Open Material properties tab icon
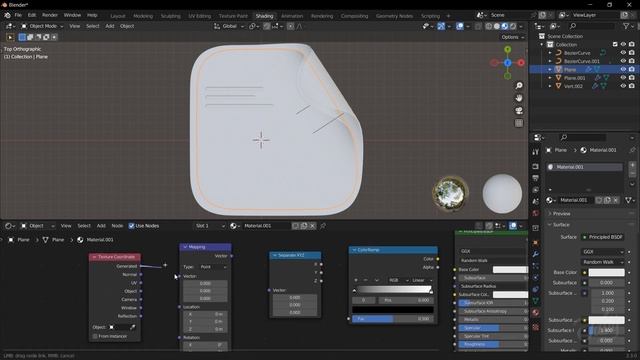This screenshot has width=640, height=360. point(536,313)
